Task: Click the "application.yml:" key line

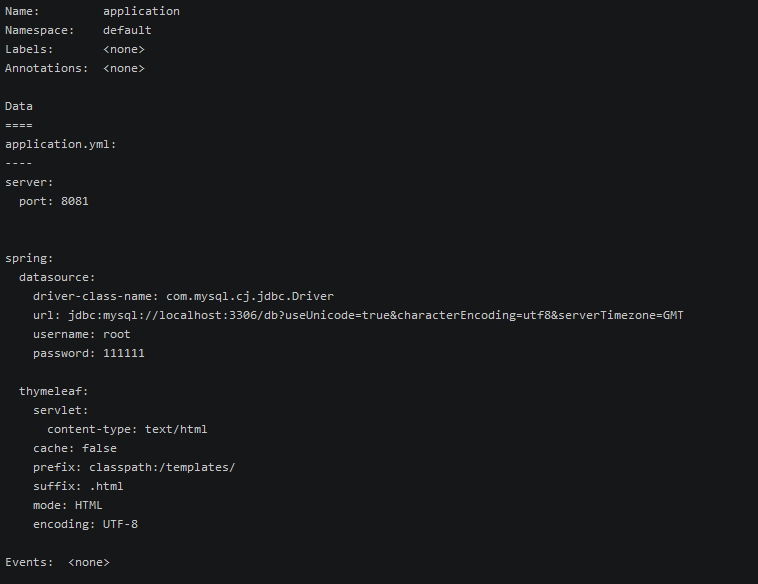Action: tap(61, 144)
